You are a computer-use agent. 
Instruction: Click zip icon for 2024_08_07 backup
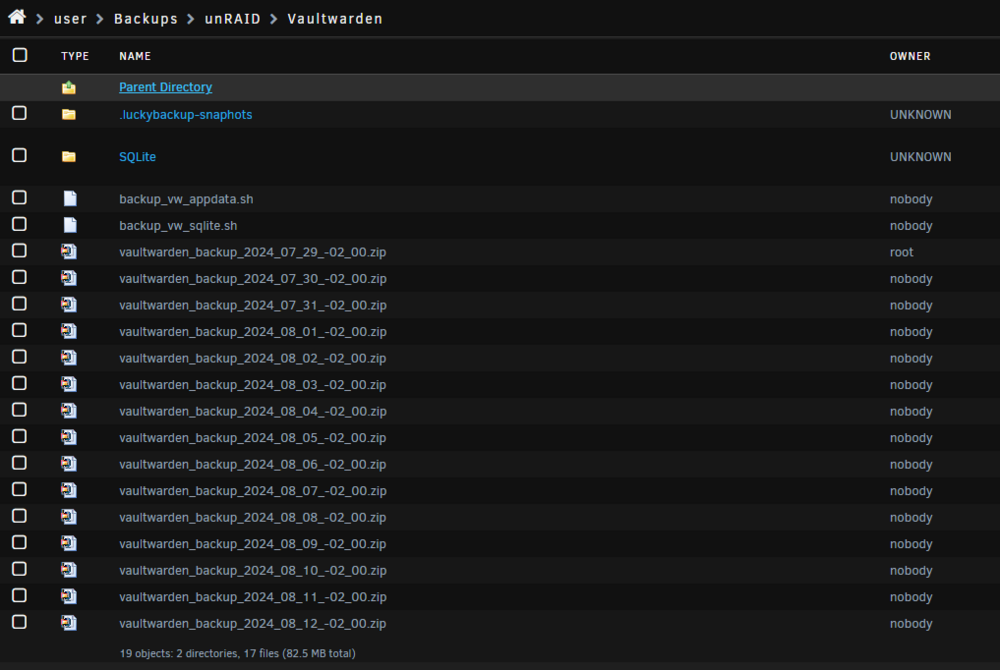(x=69, y=491)
